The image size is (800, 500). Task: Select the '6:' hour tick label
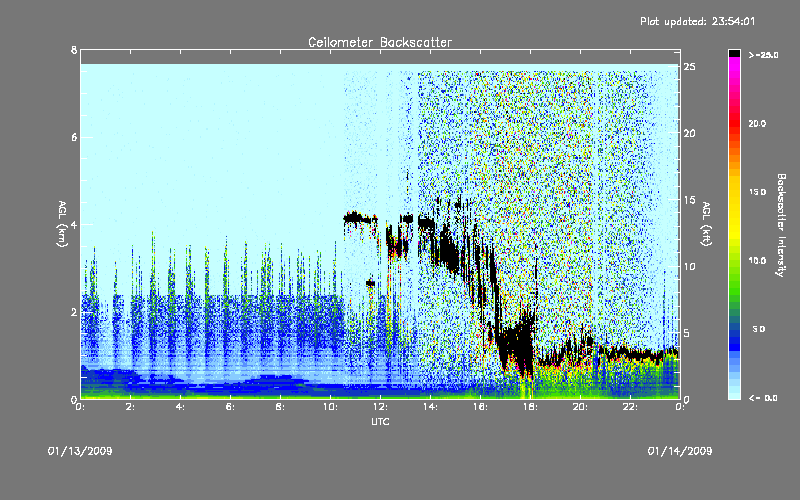pos(231,407)
